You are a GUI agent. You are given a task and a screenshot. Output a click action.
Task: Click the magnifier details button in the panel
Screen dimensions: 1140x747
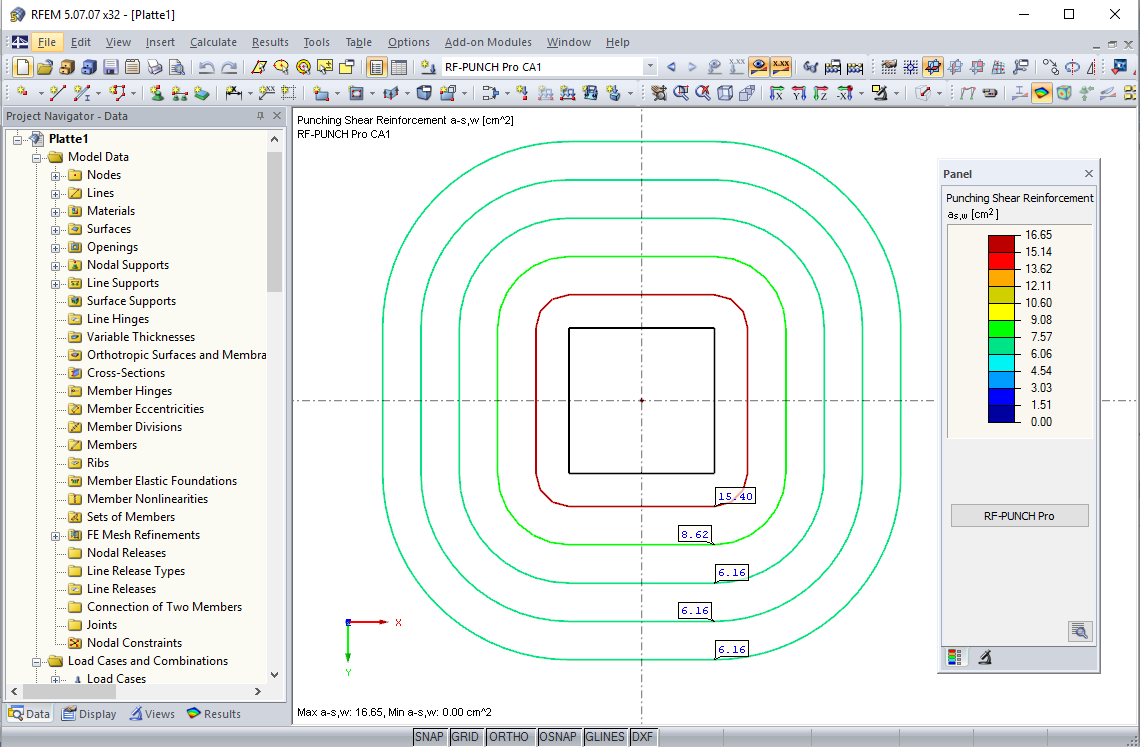(x=1080, y=631)
